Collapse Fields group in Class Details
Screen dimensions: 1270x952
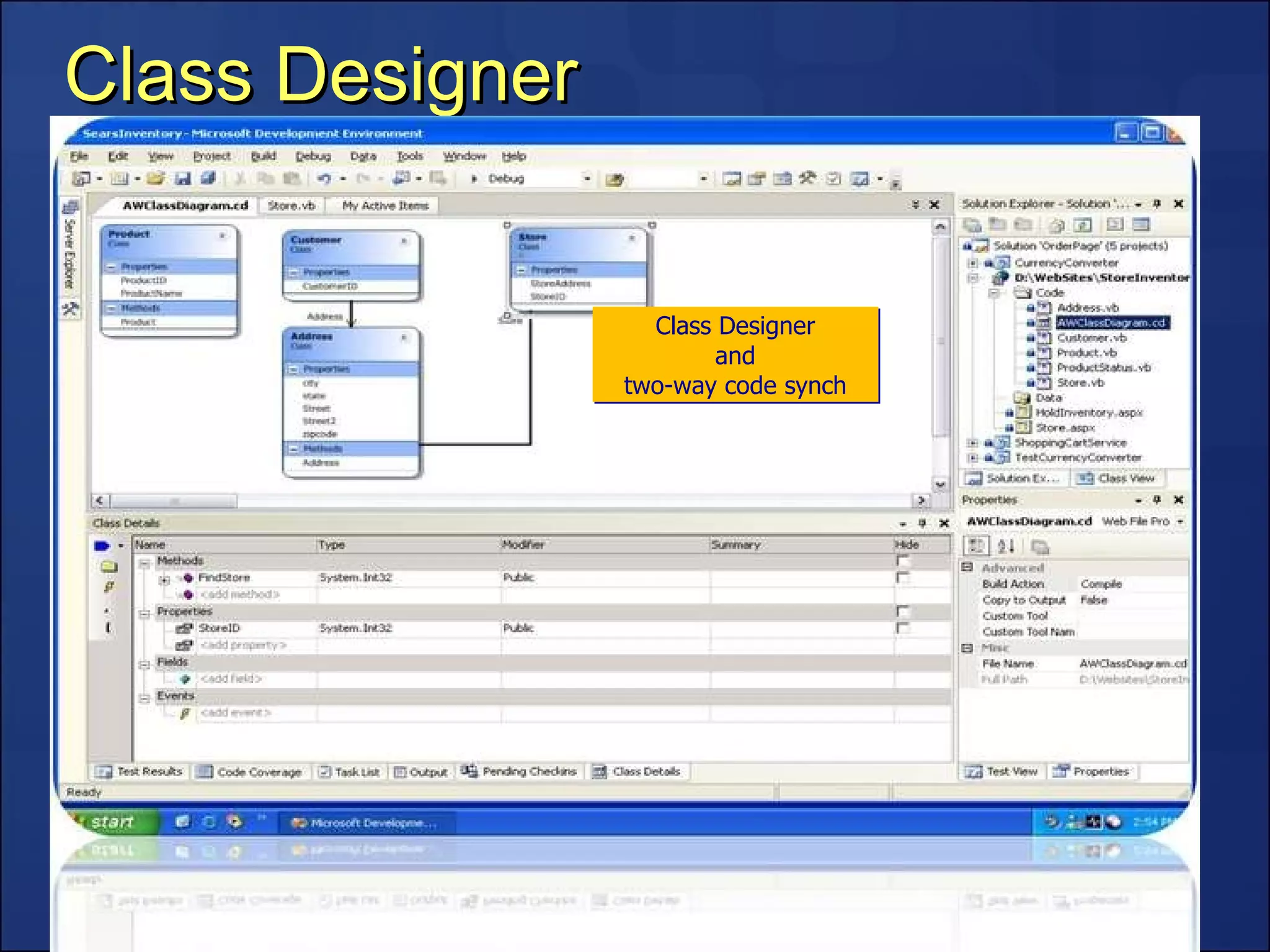144,664
